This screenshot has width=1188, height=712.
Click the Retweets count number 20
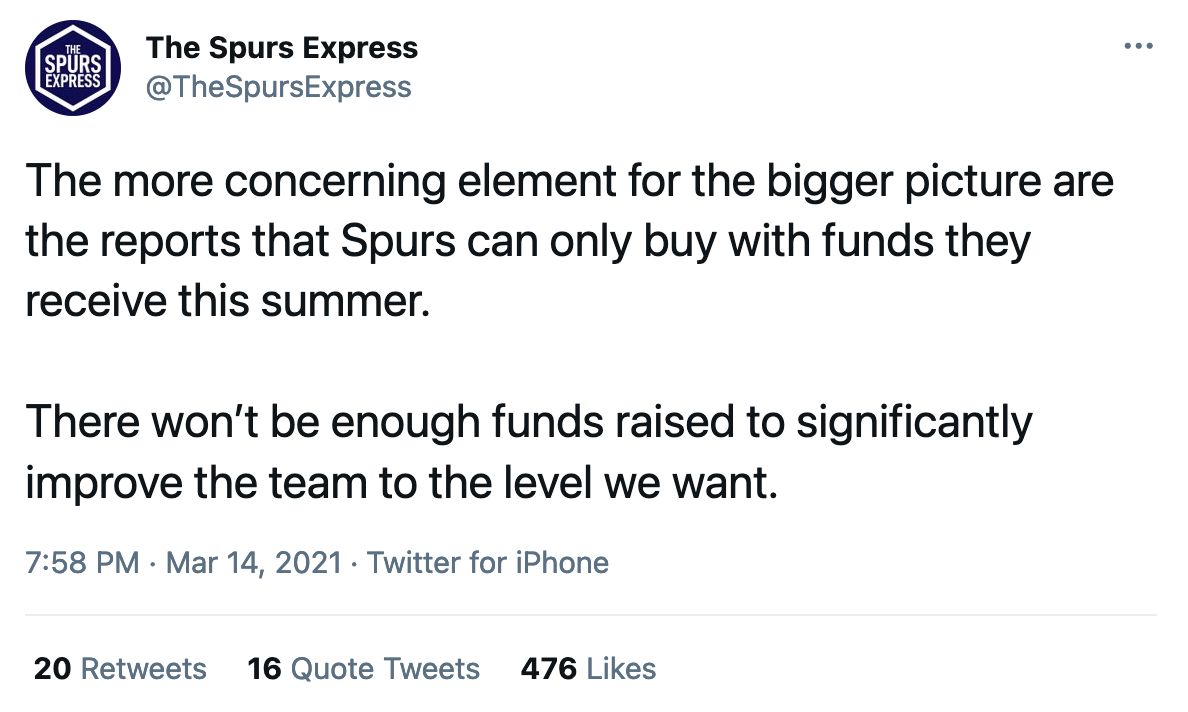[x=52, y=668]
